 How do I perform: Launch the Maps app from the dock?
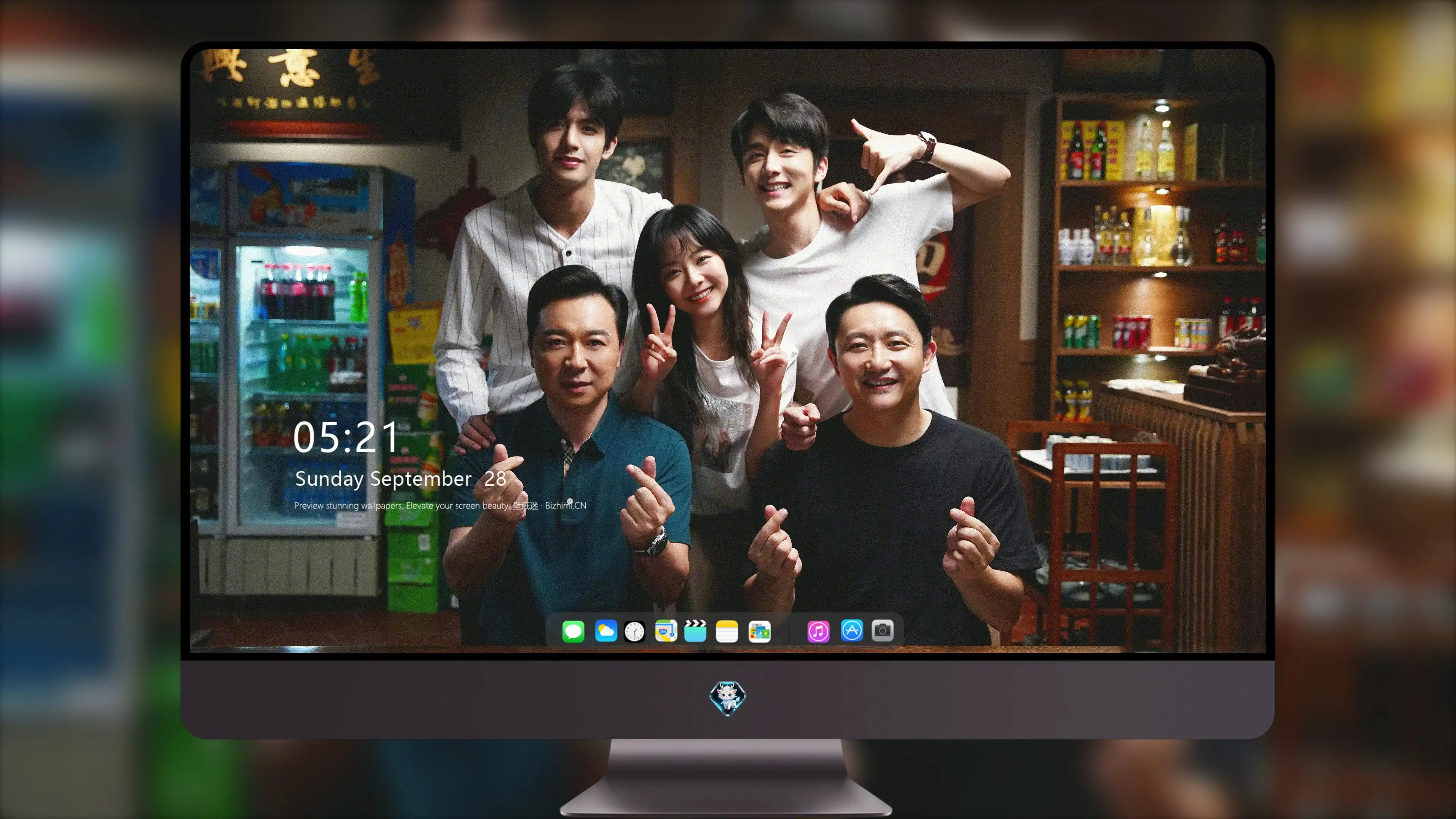tap(666, 631)
